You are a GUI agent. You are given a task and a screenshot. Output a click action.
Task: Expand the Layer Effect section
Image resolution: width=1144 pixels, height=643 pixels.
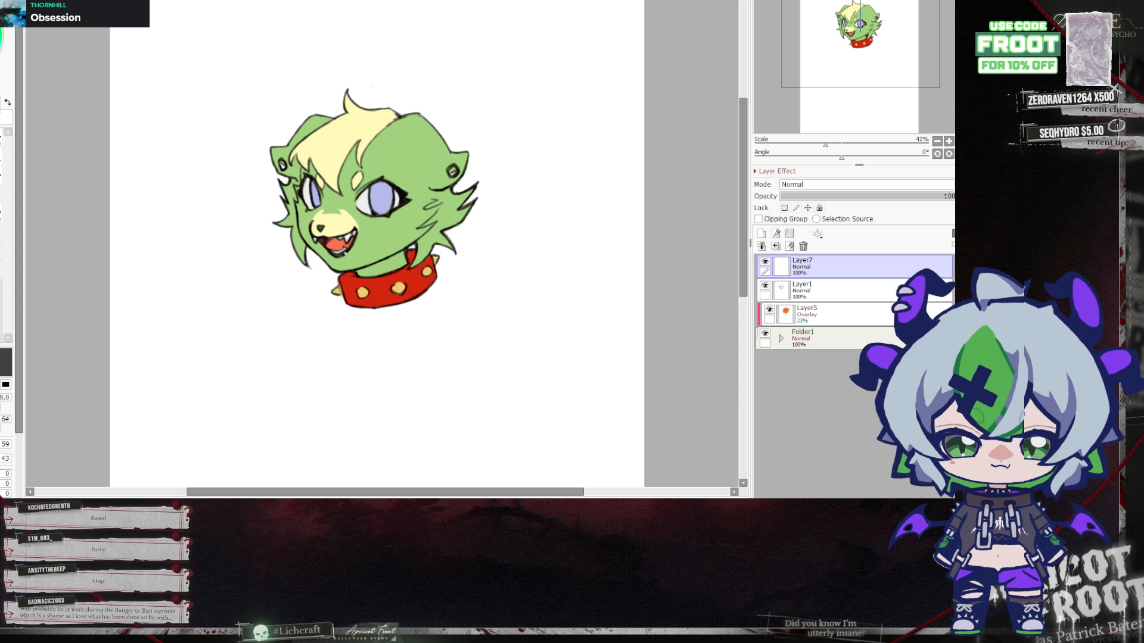775,171
